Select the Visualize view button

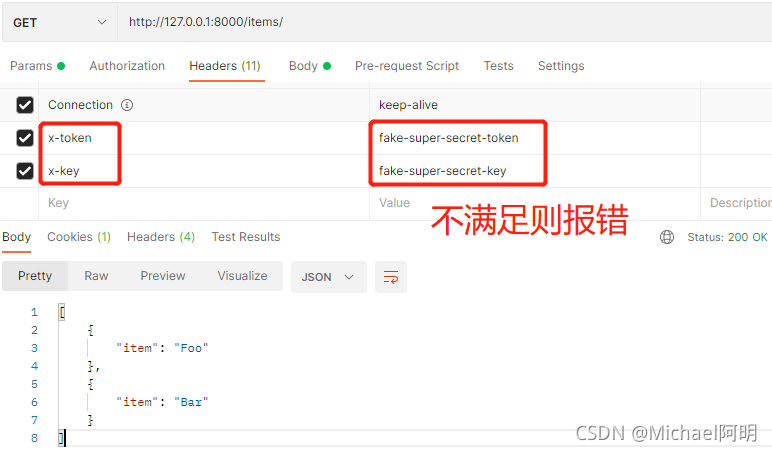(x=242, y=276)
